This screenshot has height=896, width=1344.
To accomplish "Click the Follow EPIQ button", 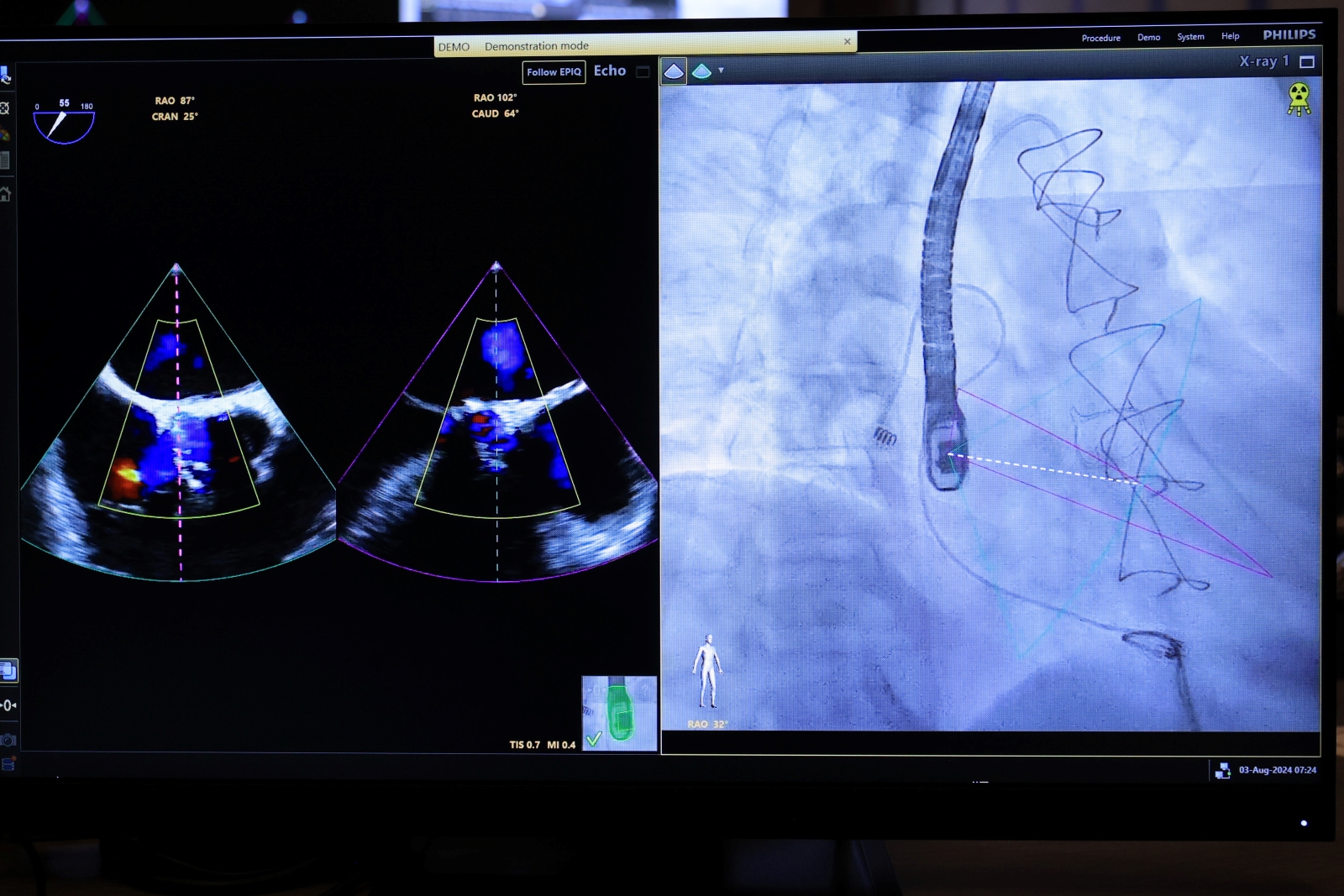I will [554, 72].
